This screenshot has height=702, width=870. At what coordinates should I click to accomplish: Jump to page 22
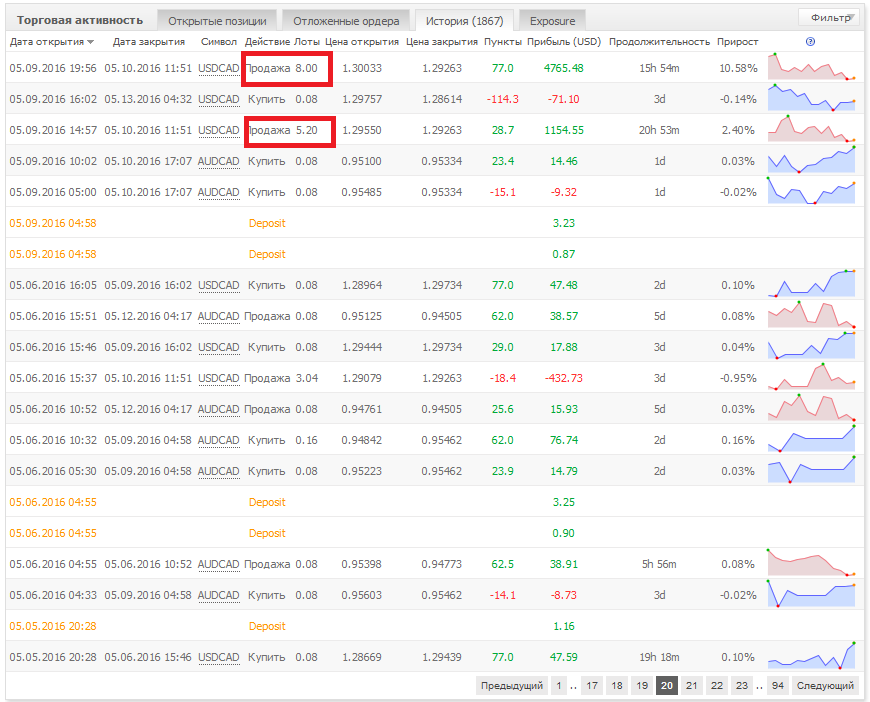[x=717, y=685]
